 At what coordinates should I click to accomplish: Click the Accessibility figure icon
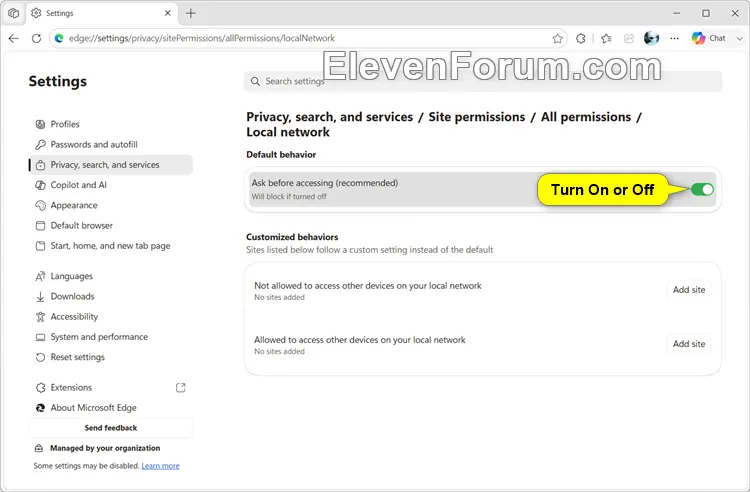[40, 317]
